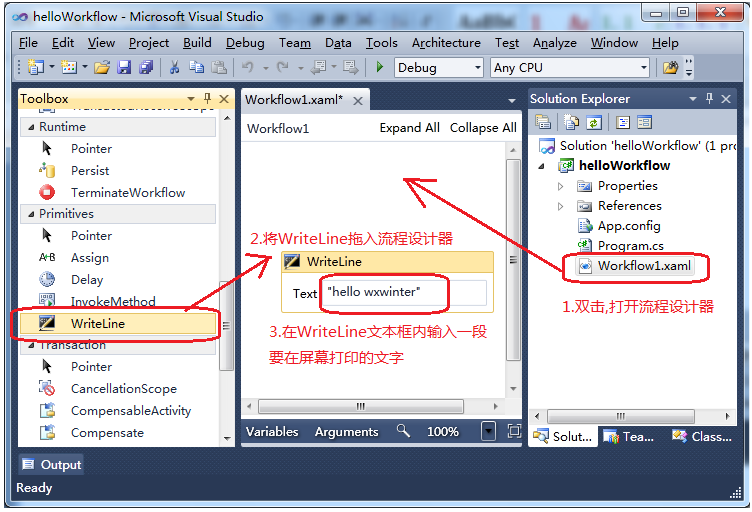Click the magnifier zoom icon in designer footer
This screenshot has width=752, height=512.
(x=403, y=431)
